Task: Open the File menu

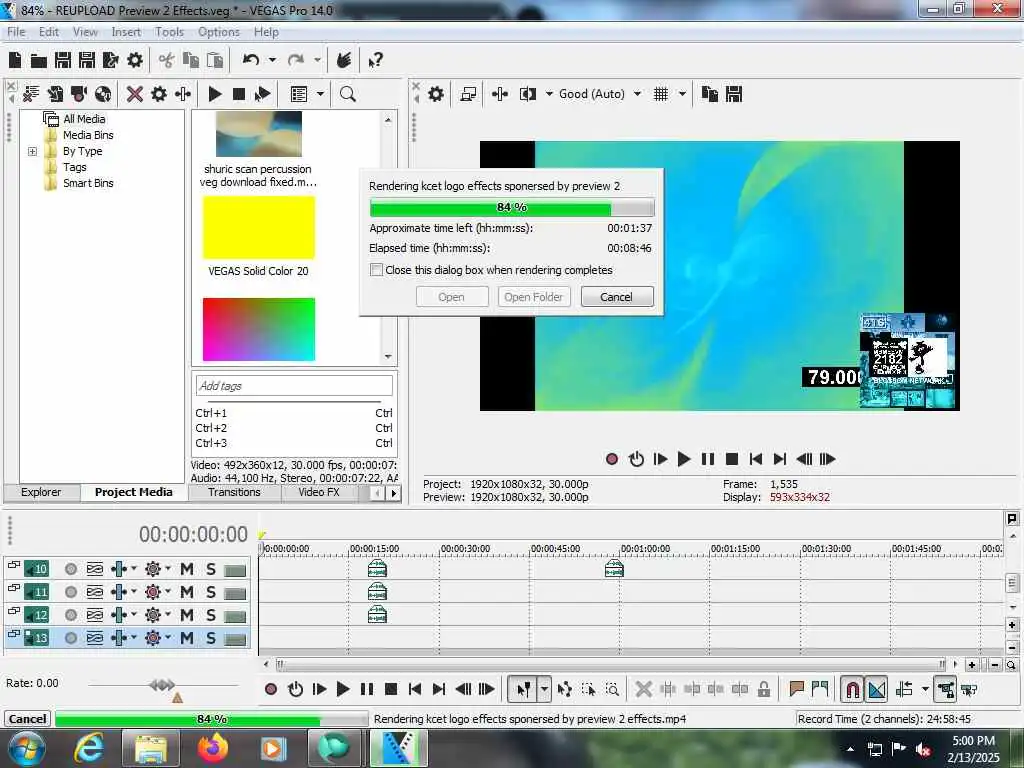Action: (16, 32)
